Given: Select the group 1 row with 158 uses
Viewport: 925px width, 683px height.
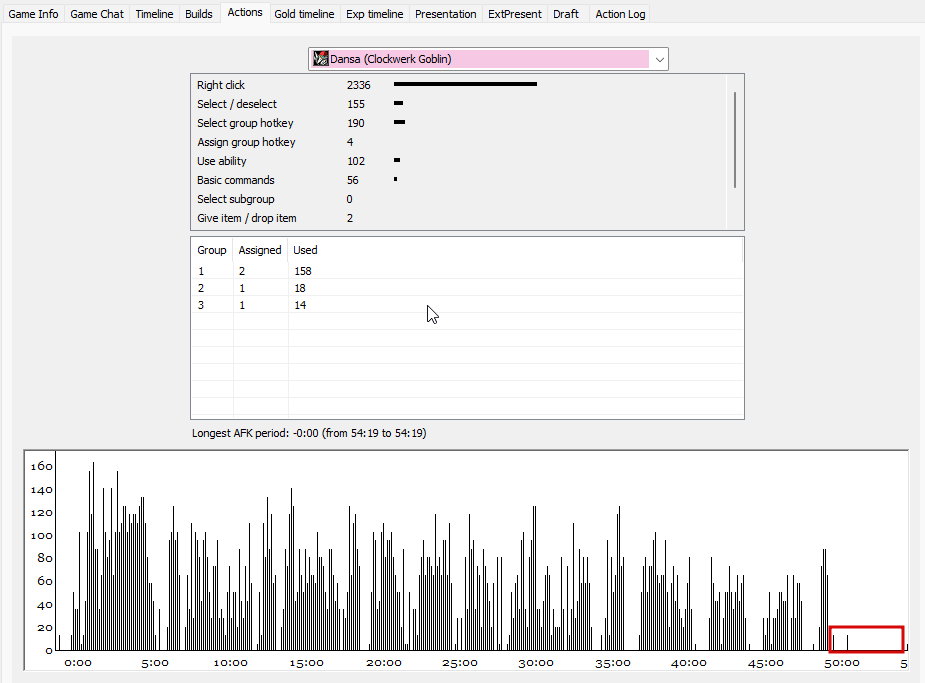Looking at the screenshot, I should point(467,271).
